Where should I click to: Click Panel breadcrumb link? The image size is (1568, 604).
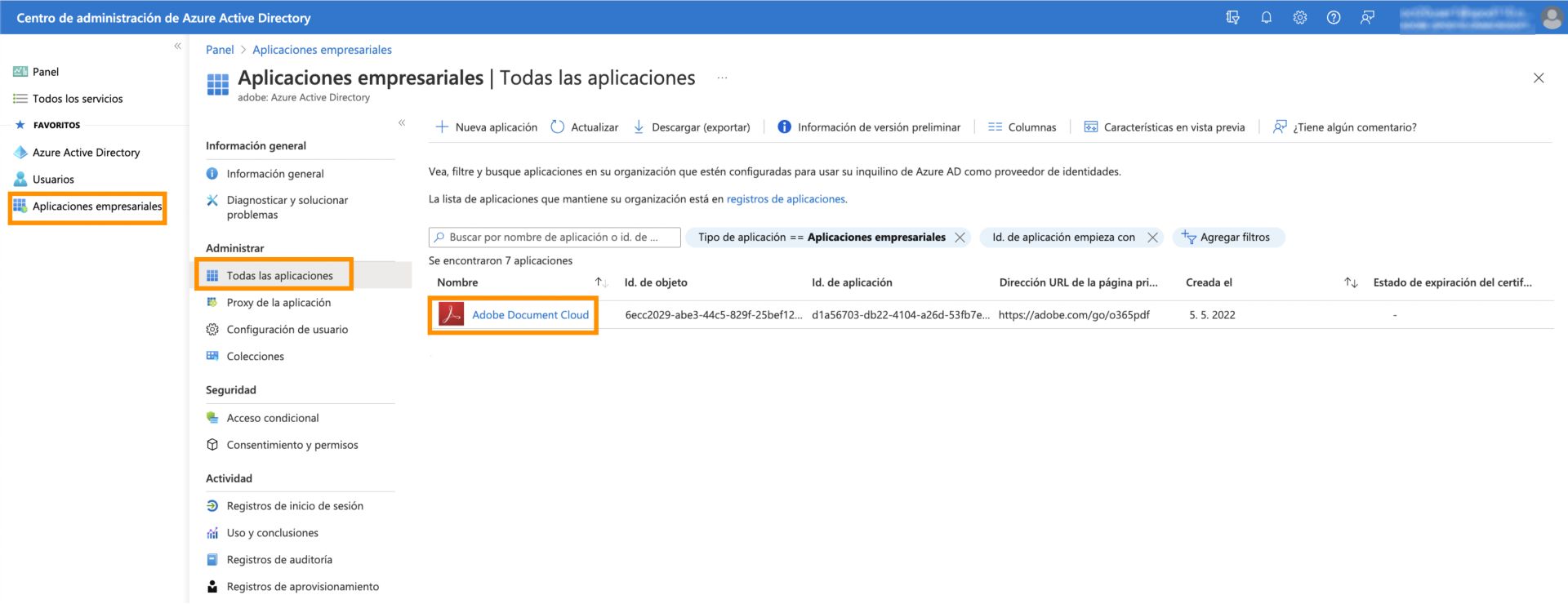[x=220, y=50]
